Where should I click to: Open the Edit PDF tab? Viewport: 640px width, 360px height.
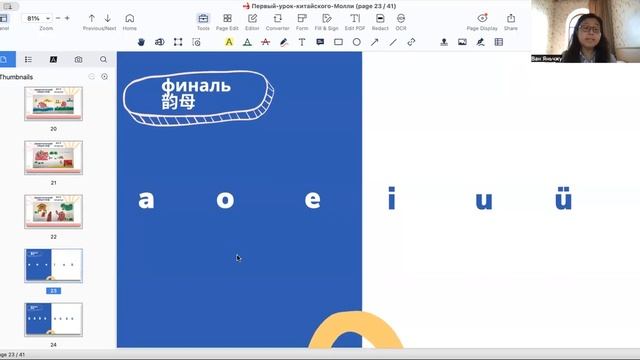[355, 22]
